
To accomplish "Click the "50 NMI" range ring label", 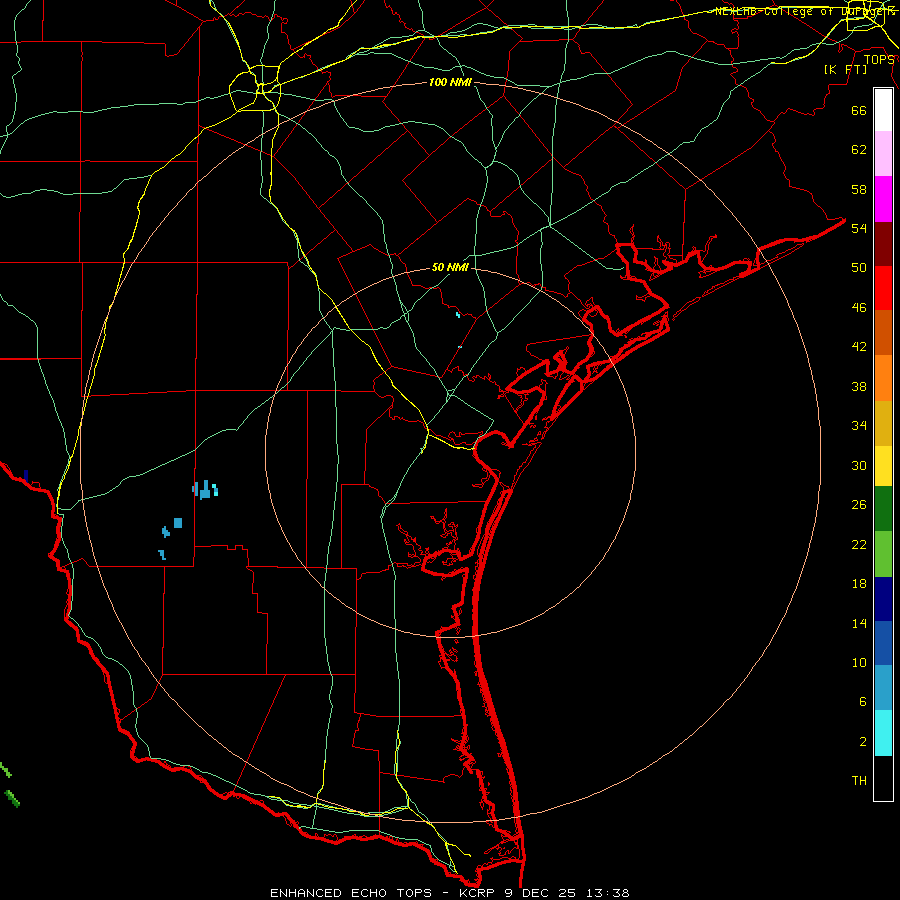I will (x=450, y=267).
